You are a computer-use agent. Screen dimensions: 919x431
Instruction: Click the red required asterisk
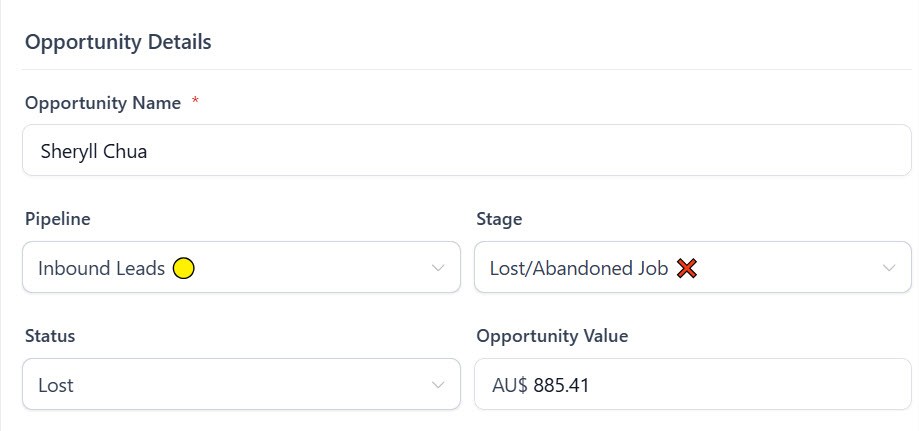[x=196, y=102]
